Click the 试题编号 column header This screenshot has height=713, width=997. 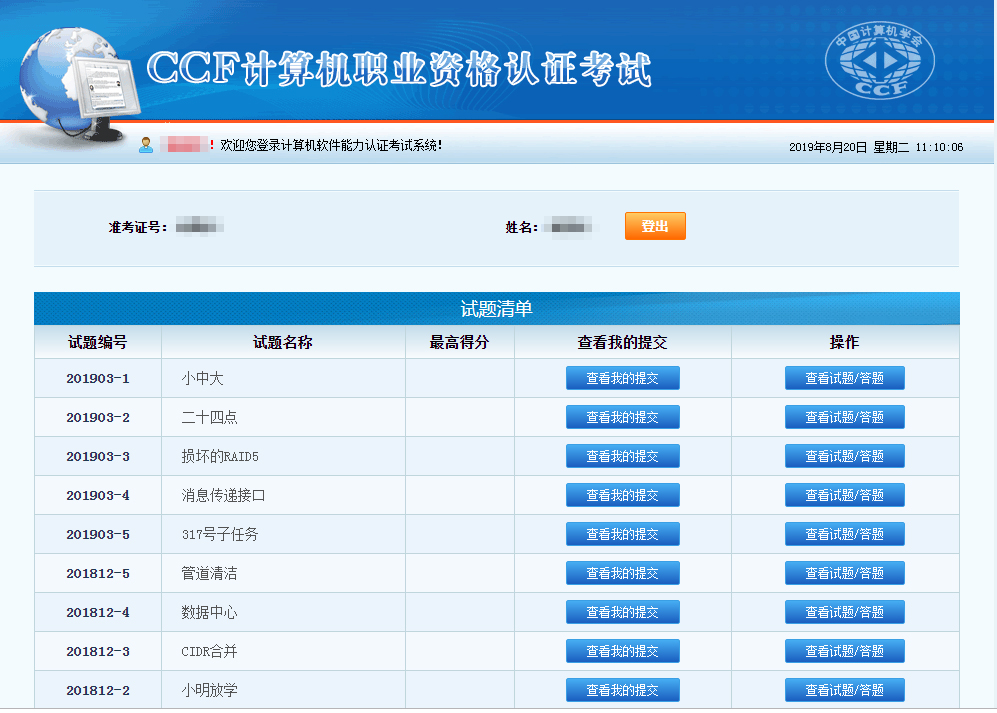point(97,342)
